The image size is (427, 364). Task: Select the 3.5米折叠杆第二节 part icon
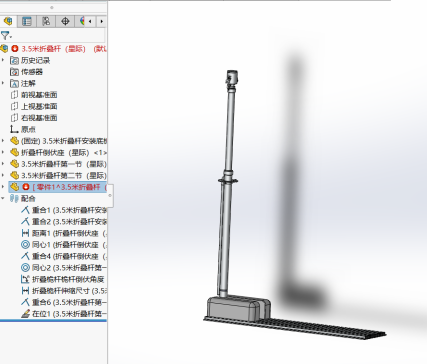(14, 175)
